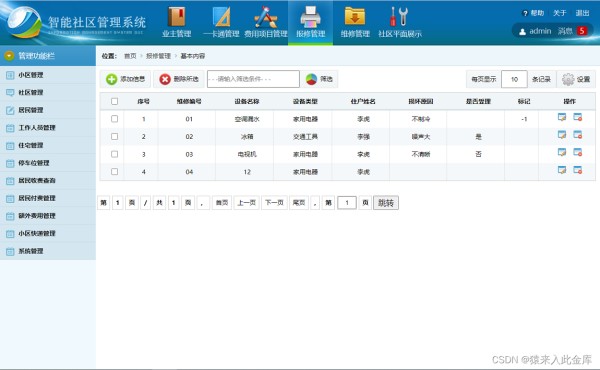
Task: Open 住宅管理 in the sidebar
Action: [x=48, y=145]
